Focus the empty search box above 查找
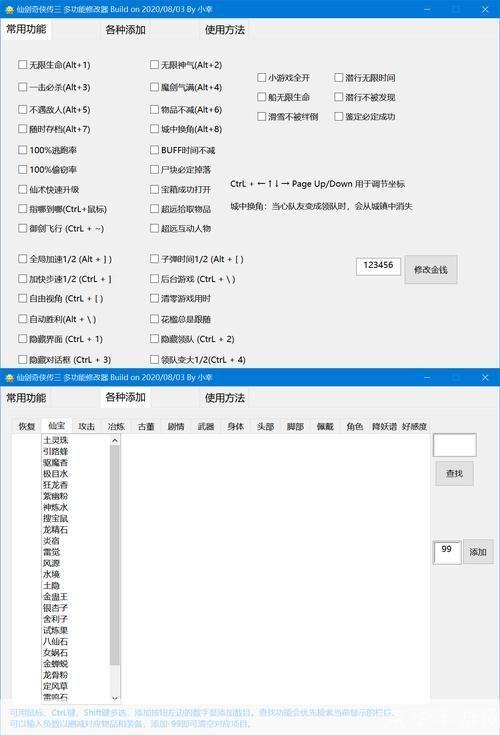The image size is (500, 735). pos(455,445)
